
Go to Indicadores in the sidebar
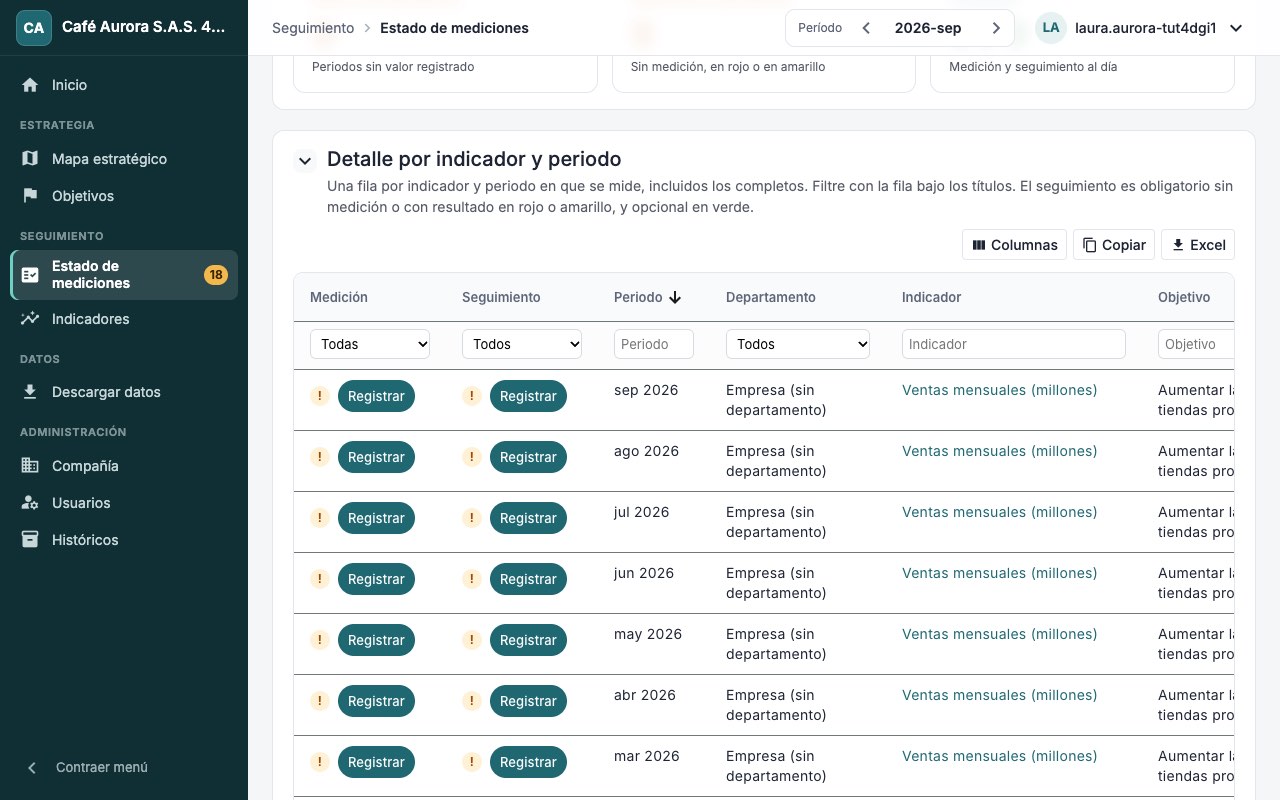pyautogui.click(x=124, y=319)
